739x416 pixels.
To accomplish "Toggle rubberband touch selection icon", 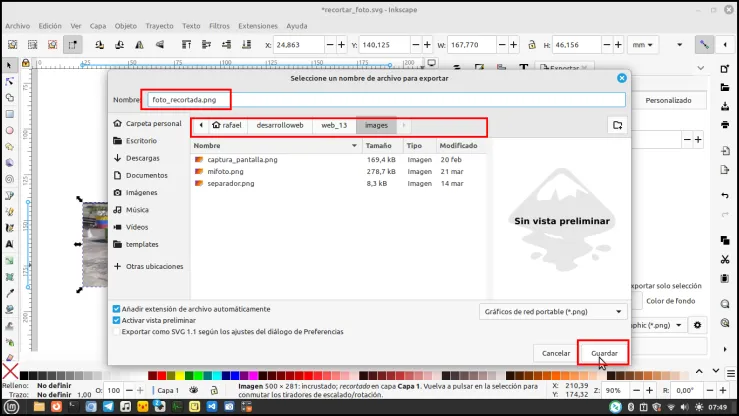I will tap(73, 45).
